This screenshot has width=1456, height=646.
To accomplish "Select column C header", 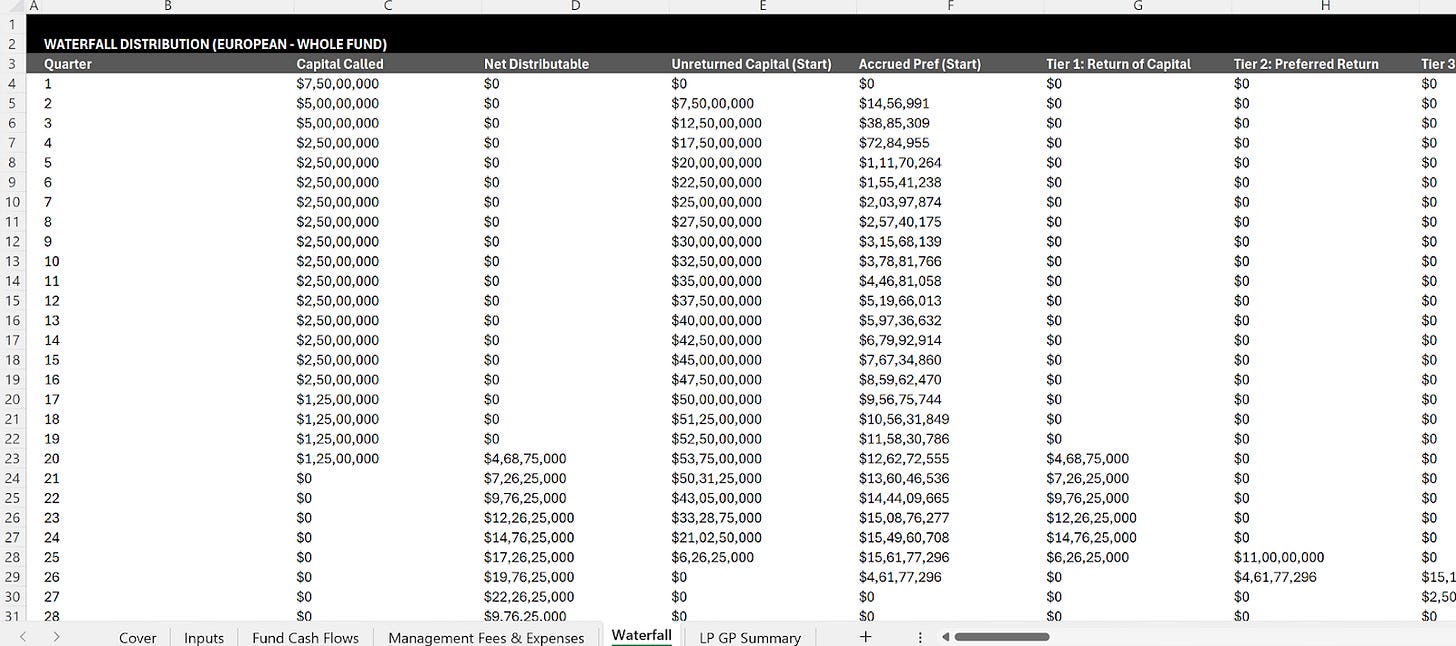I will click(388, 6).
